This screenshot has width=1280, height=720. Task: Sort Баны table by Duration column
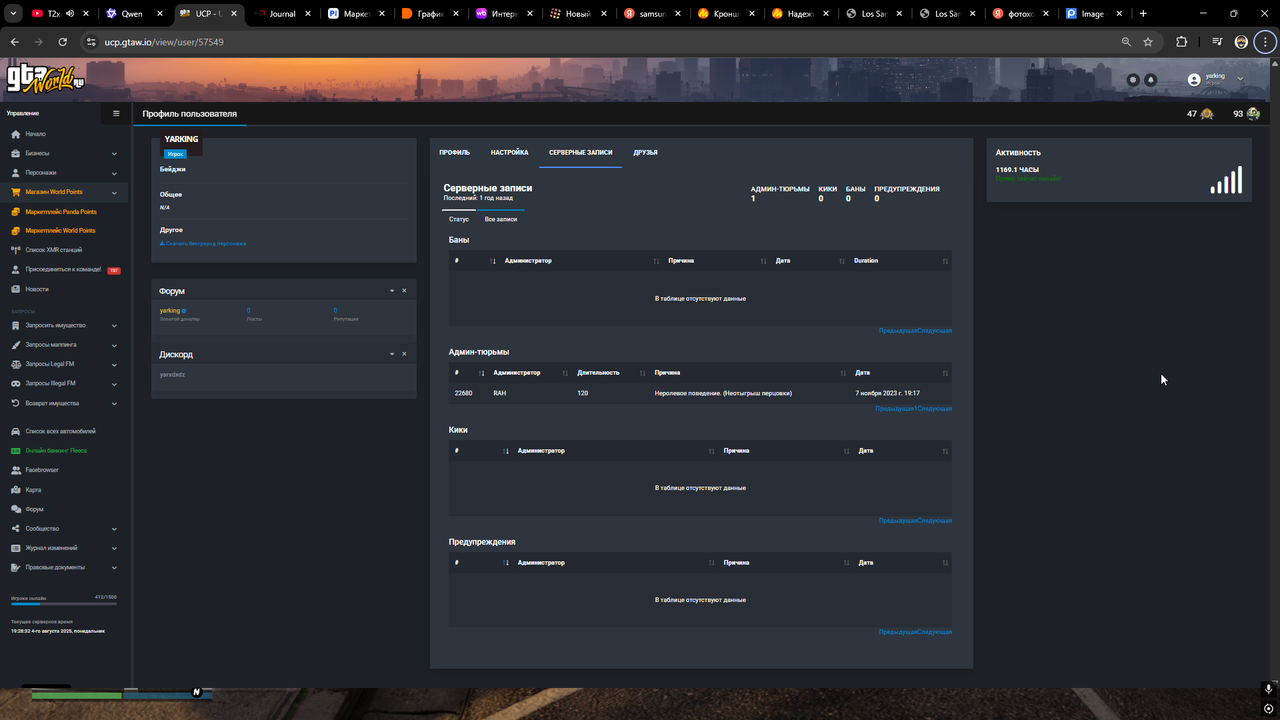(900, 261)
